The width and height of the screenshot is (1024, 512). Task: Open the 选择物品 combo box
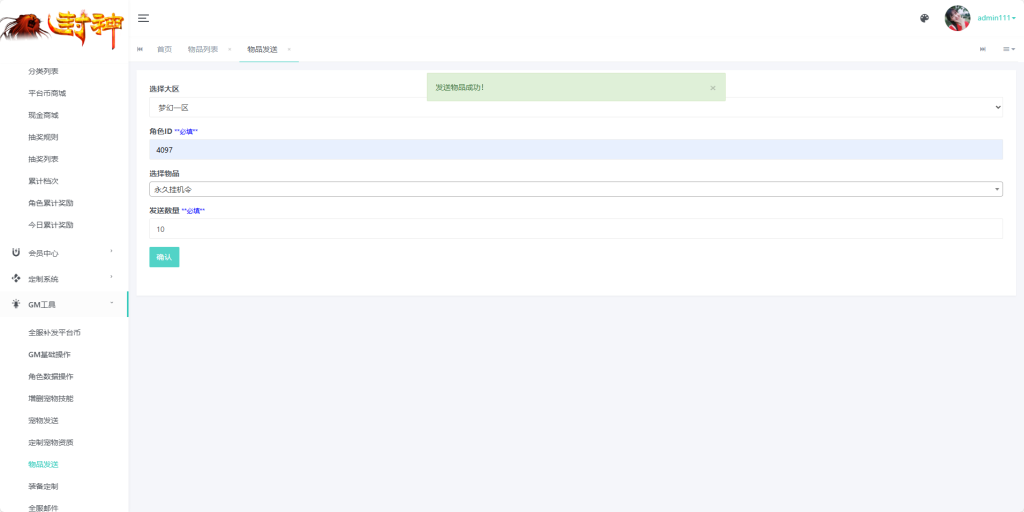click(575, 189)
